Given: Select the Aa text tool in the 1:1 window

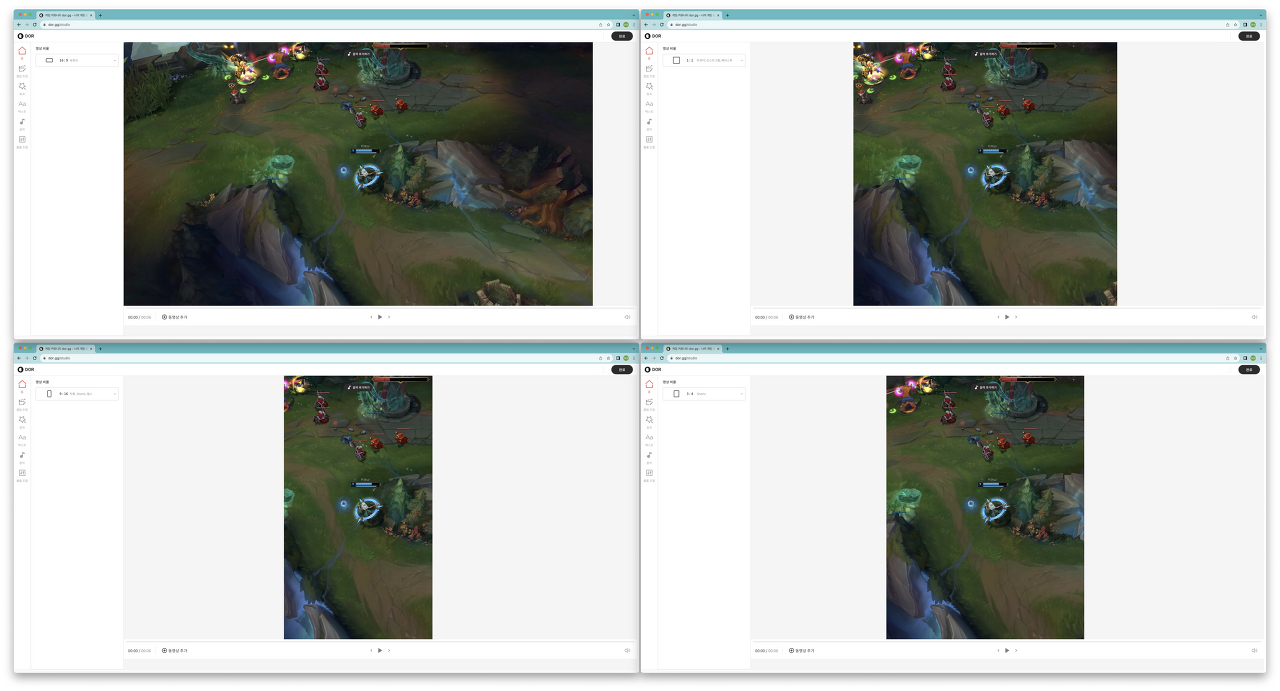Looking at the screenshot, I should click(649, 105).
